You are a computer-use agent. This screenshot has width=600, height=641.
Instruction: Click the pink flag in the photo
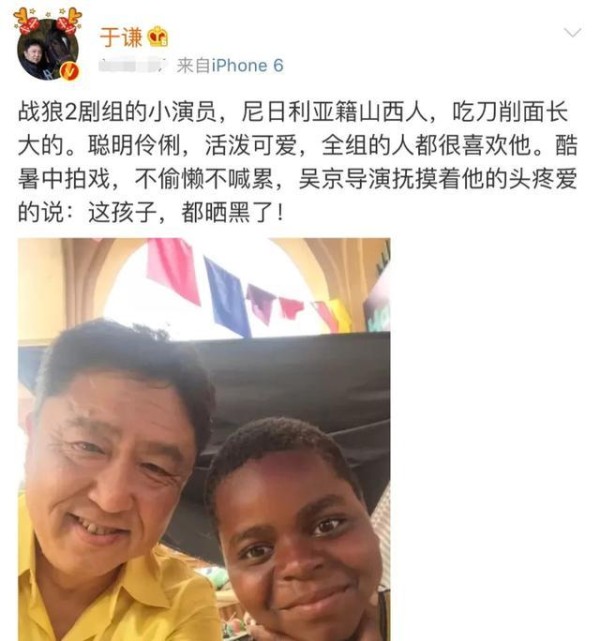click(173, 270)
